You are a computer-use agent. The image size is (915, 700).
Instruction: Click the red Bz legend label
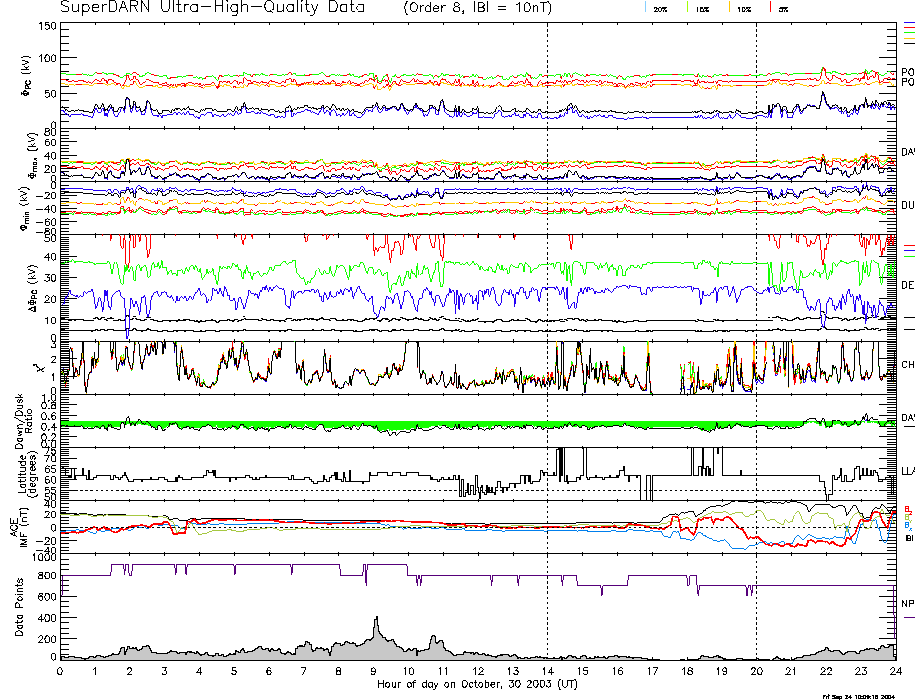(908, 508)
